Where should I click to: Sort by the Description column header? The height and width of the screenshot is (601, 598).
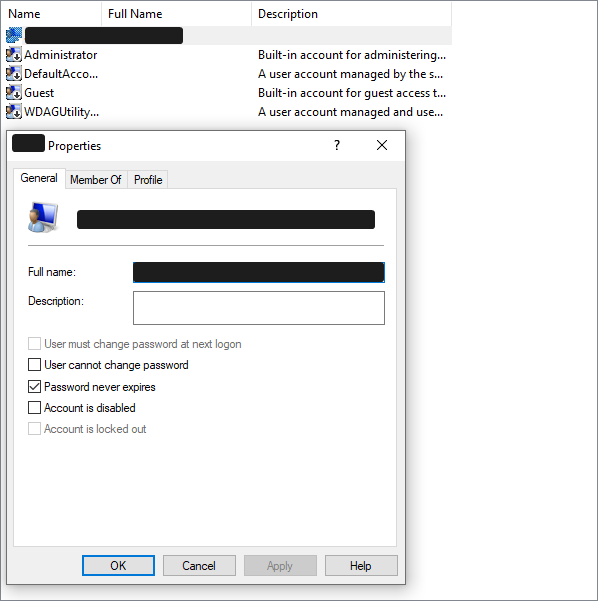click(352, 14)
